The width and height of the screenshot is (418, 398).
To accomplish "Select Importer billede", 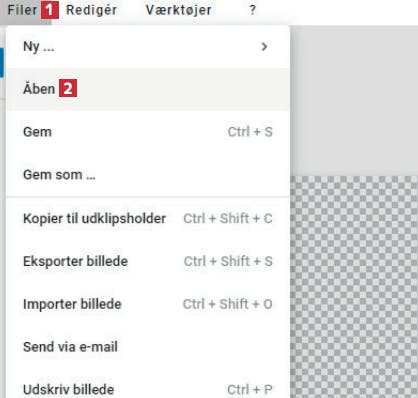I will tap(148, 304).
